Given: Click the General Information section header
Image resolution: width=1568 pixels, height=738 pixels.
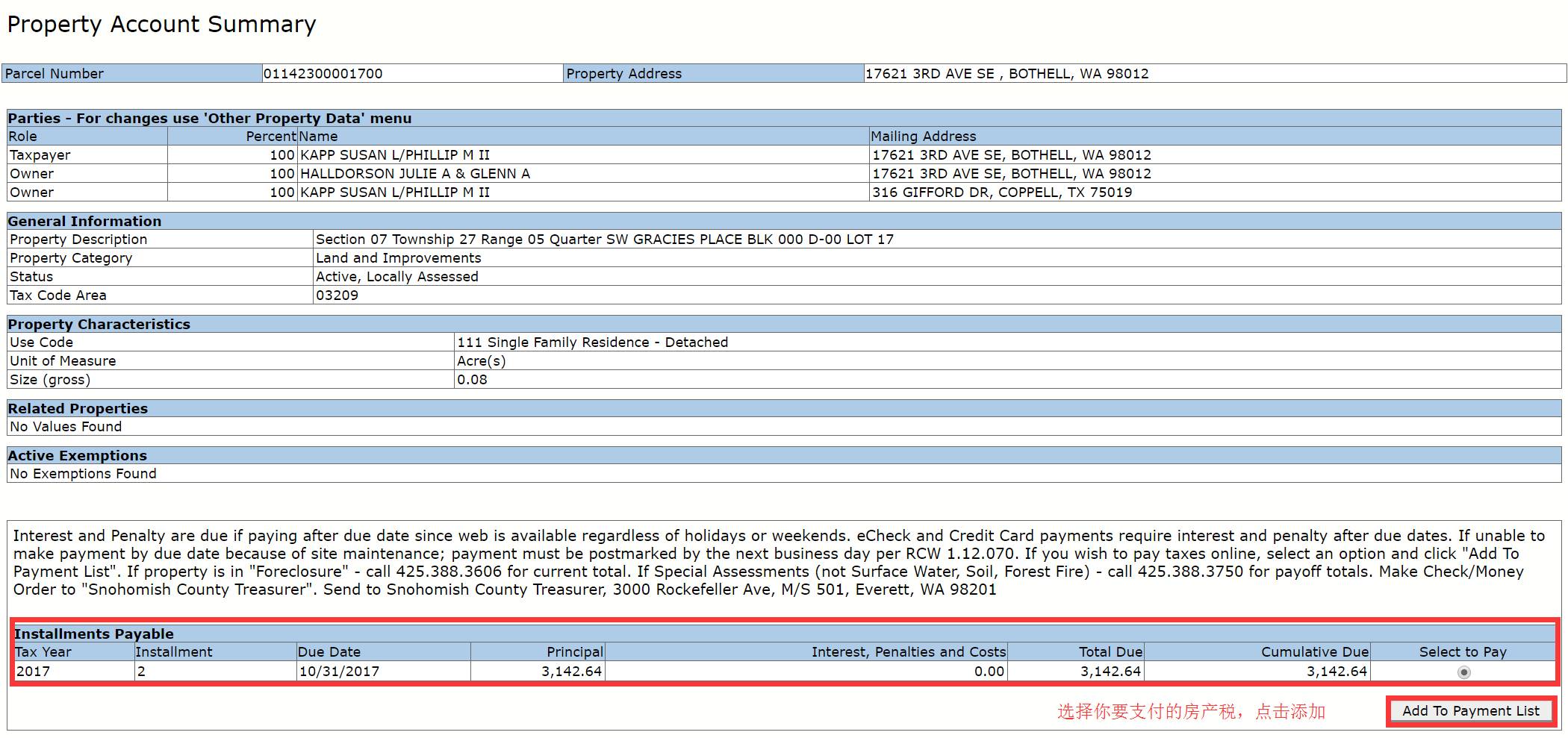Looking at the screenshot, I should (x=784, y=221).
